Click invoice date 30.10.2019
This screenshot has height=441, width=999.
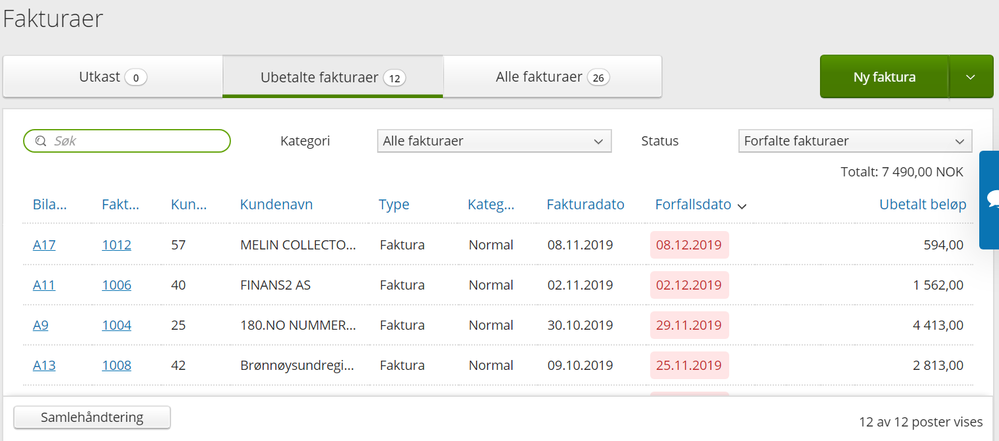(x=580, y=325)
